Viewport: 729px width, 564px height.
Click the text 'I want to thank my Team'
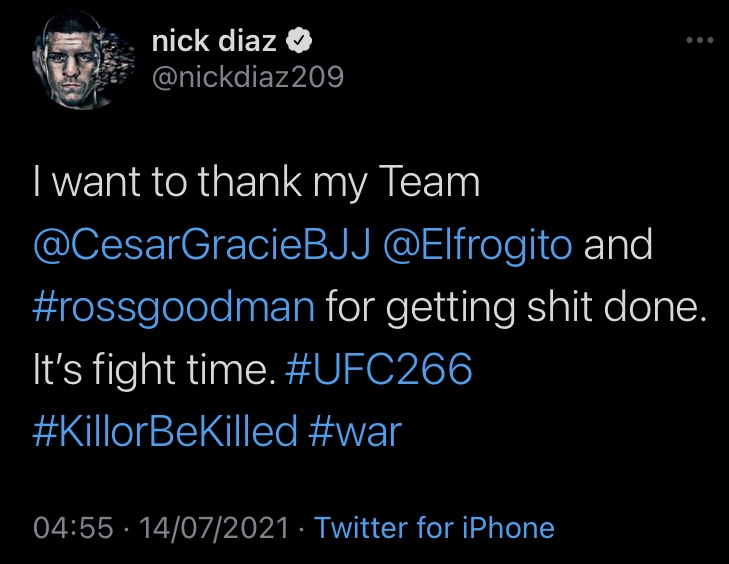point(256,183)
